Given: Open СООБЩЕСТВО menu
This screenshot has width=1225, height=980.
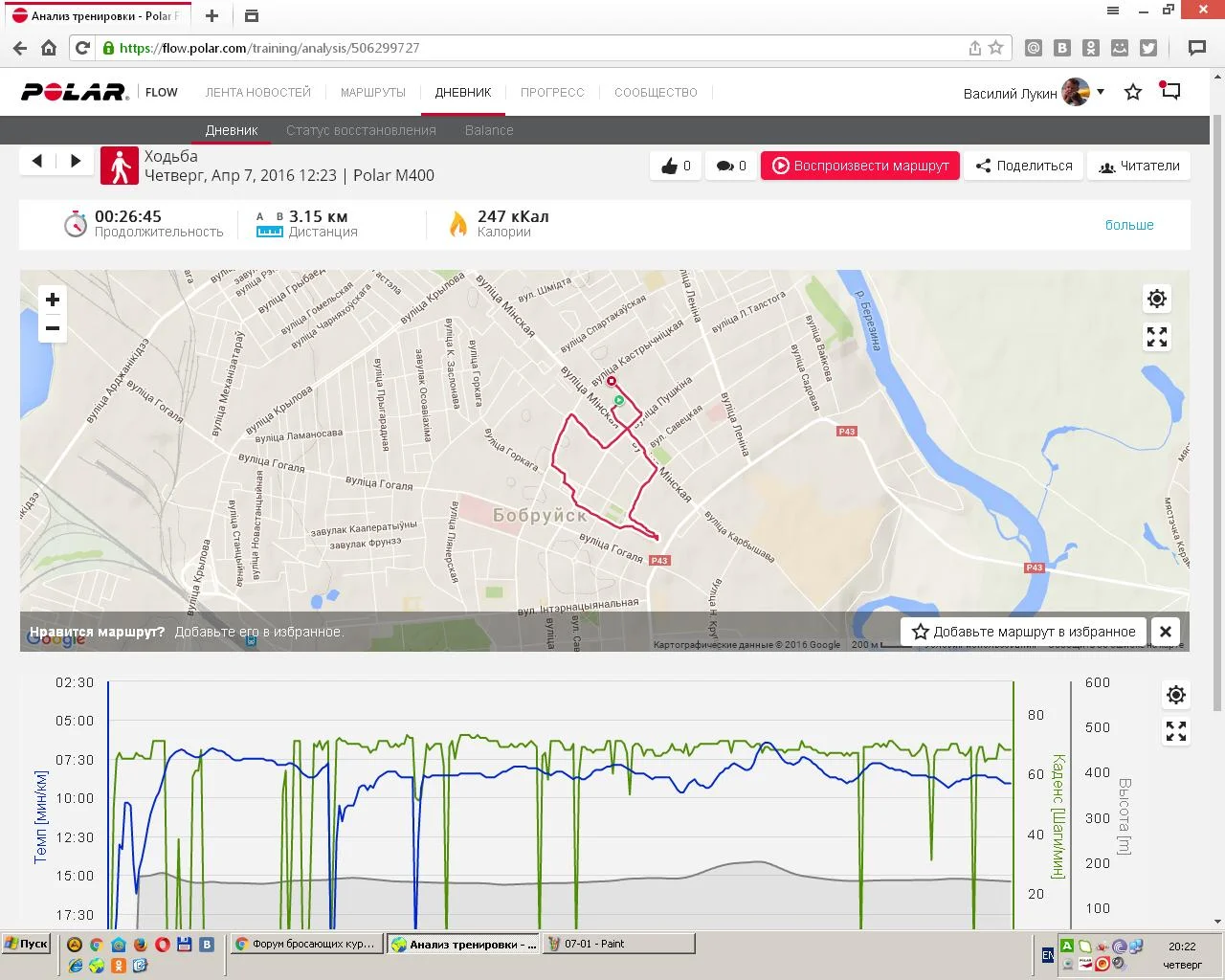Looking at the screenshot, I should click(656, 93).
